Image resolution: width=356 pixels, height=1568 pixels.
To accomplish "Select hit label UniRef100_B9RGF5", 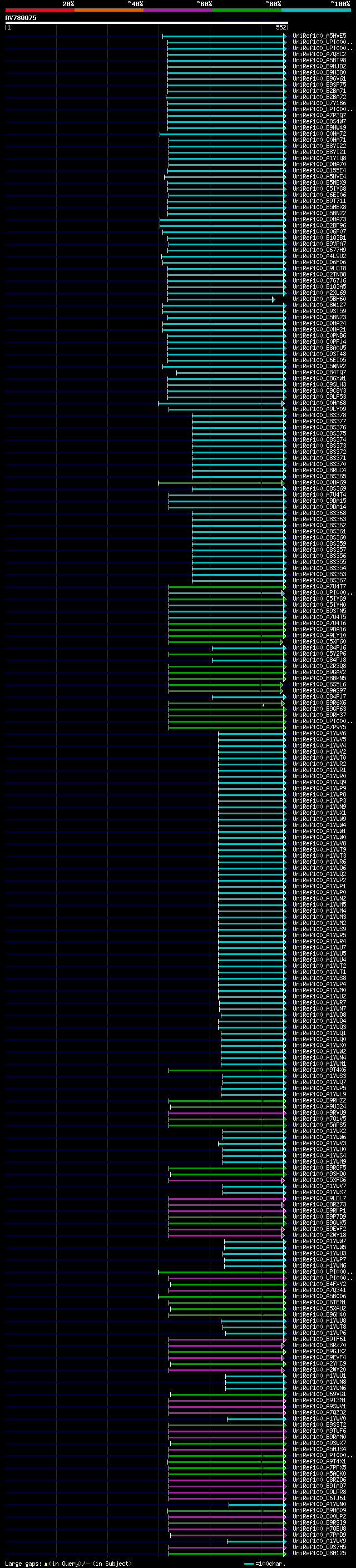I will pos(319,1168).
